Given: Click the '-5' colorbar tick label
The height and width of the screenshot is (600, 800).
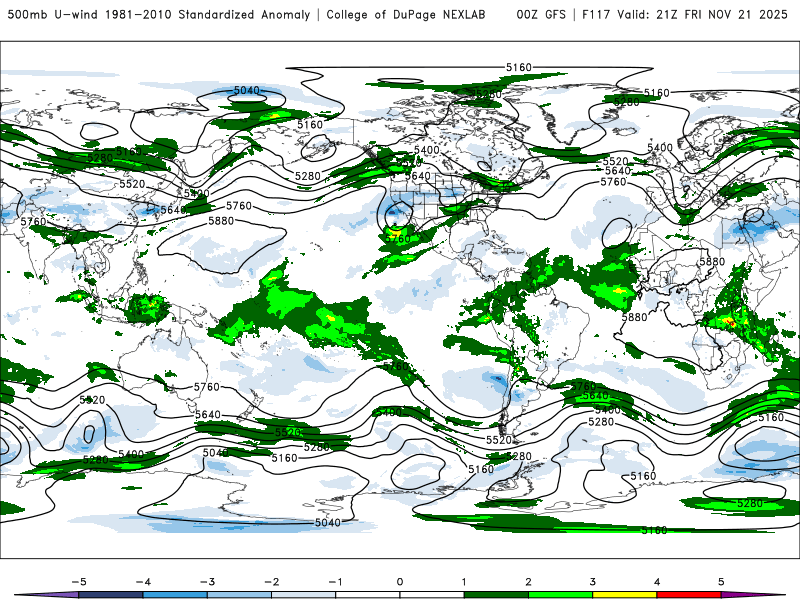Looking at the screenshot, I should click(x=79, y=582).
